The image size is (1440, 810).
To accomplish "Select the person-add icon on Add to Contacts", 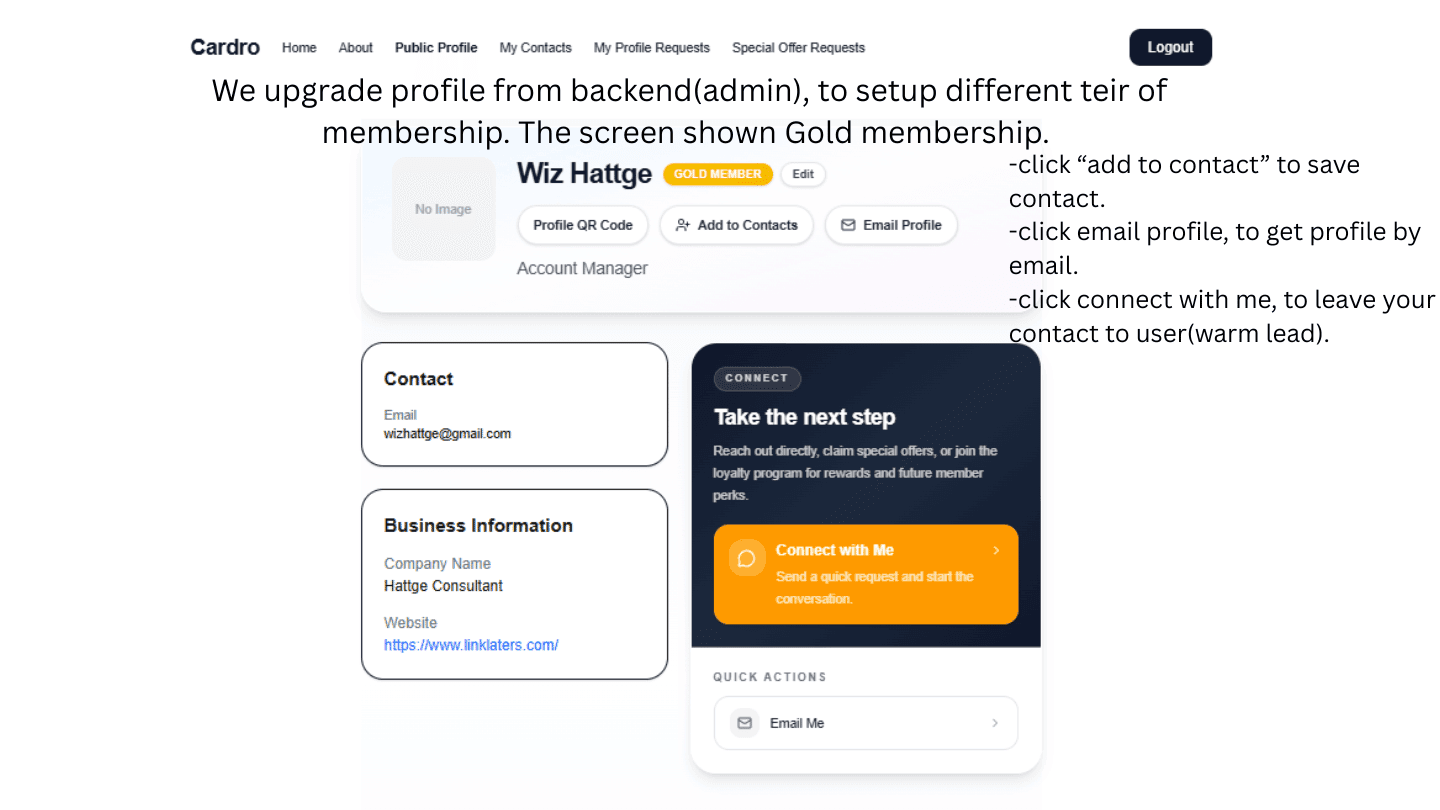I will [682, 225].
